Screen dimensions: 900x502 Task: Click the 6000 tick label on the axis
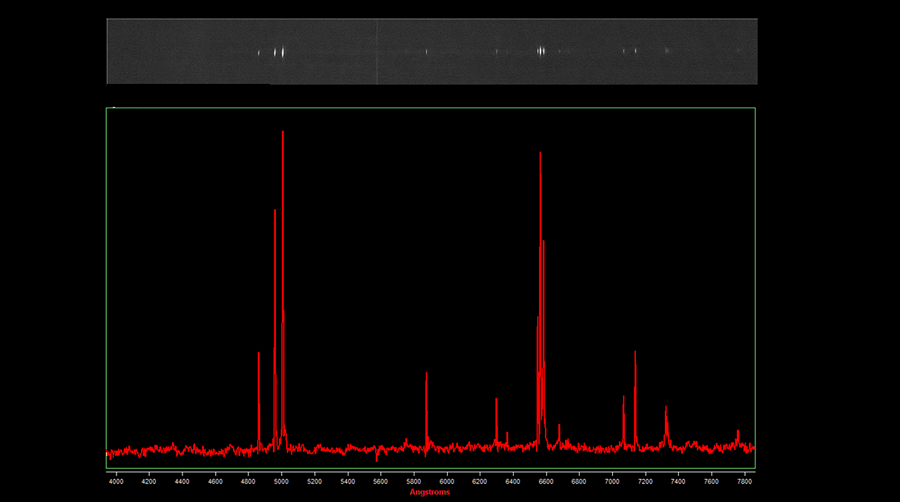447,481
